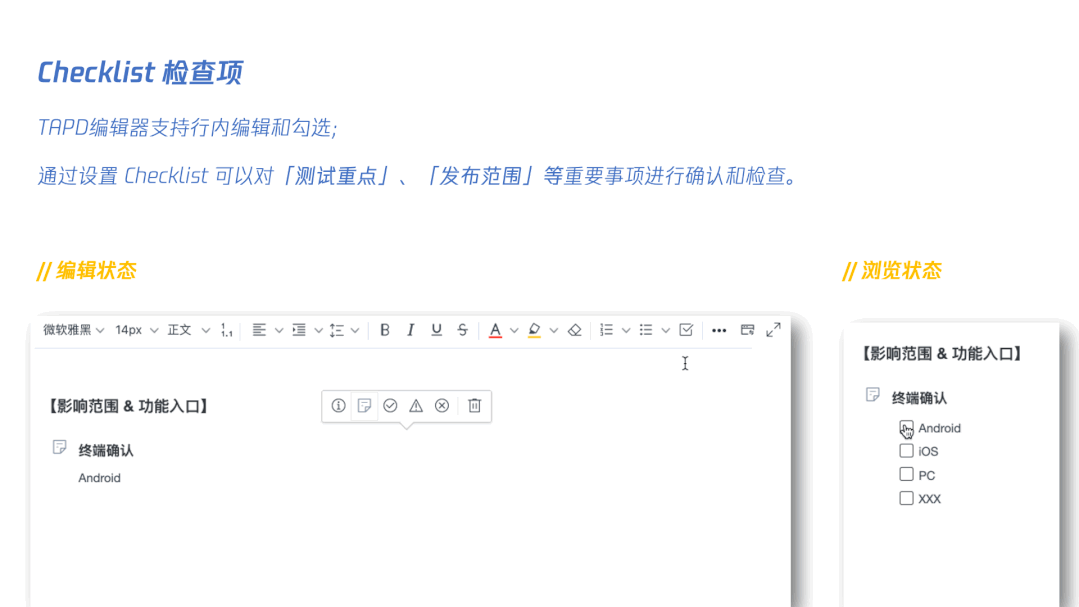
Task: Click the cancel cross icon in the popup
Action: [441, 406]
